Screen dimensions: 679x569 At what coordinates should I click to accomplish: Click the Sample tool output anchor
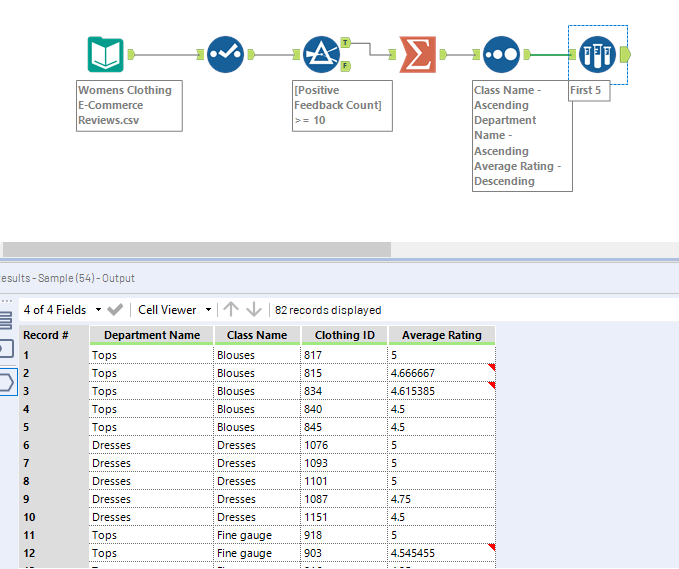pos(625,54)
